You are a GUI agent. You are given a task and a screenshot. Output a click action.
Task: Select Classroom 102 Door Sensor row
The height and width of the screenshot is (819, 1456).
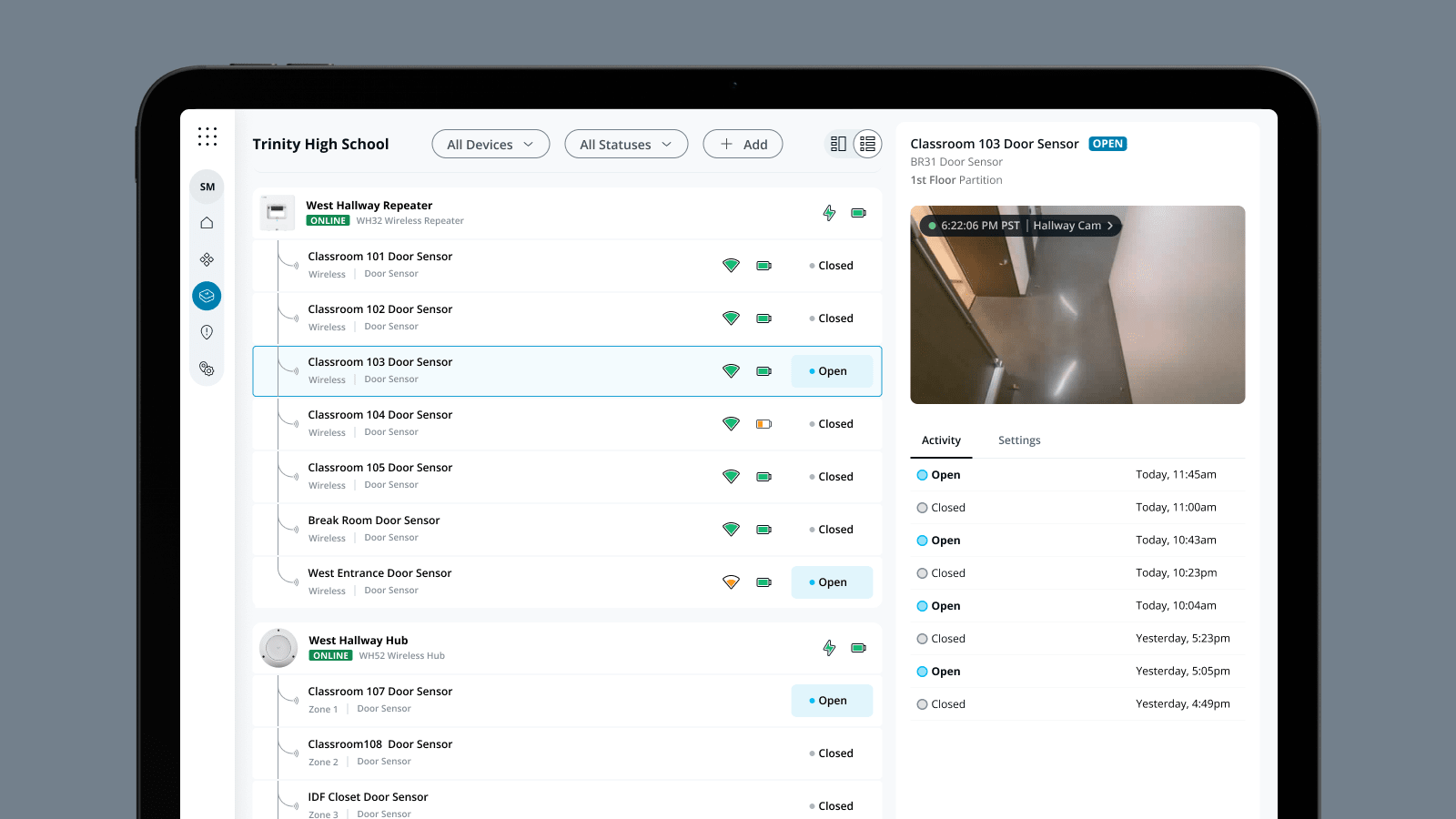point(567,318)
